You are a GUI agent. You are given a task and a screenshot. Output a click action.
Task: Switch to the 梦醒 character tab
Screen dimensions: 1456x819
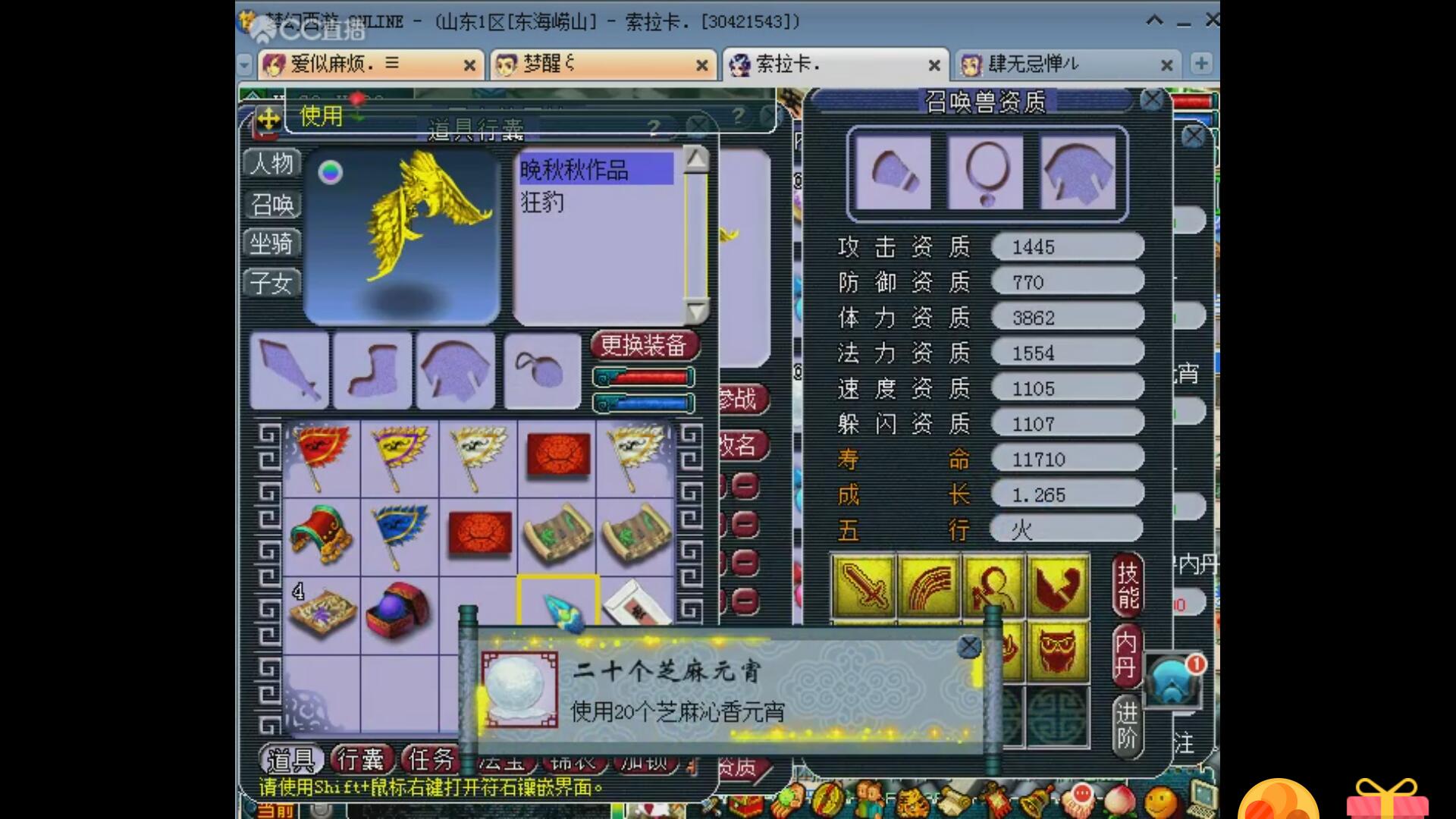603,64
